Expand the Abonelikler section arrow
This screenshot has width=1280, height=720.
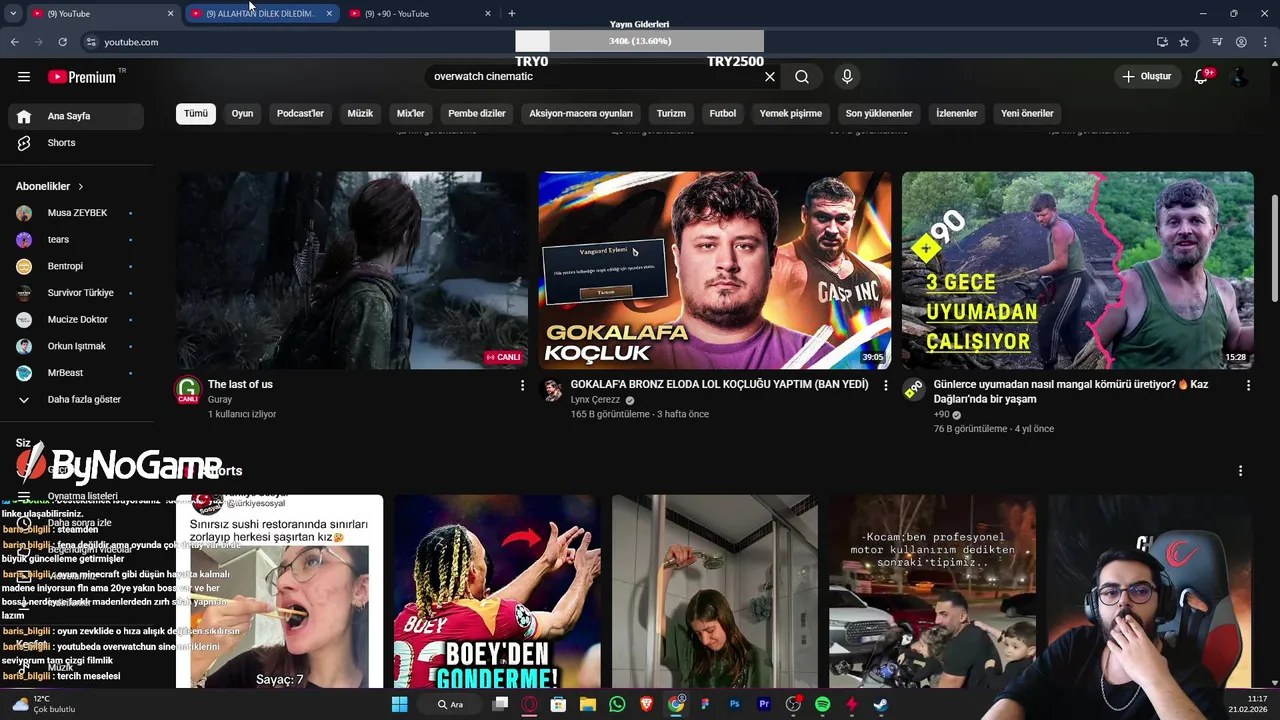click(80, 187)
